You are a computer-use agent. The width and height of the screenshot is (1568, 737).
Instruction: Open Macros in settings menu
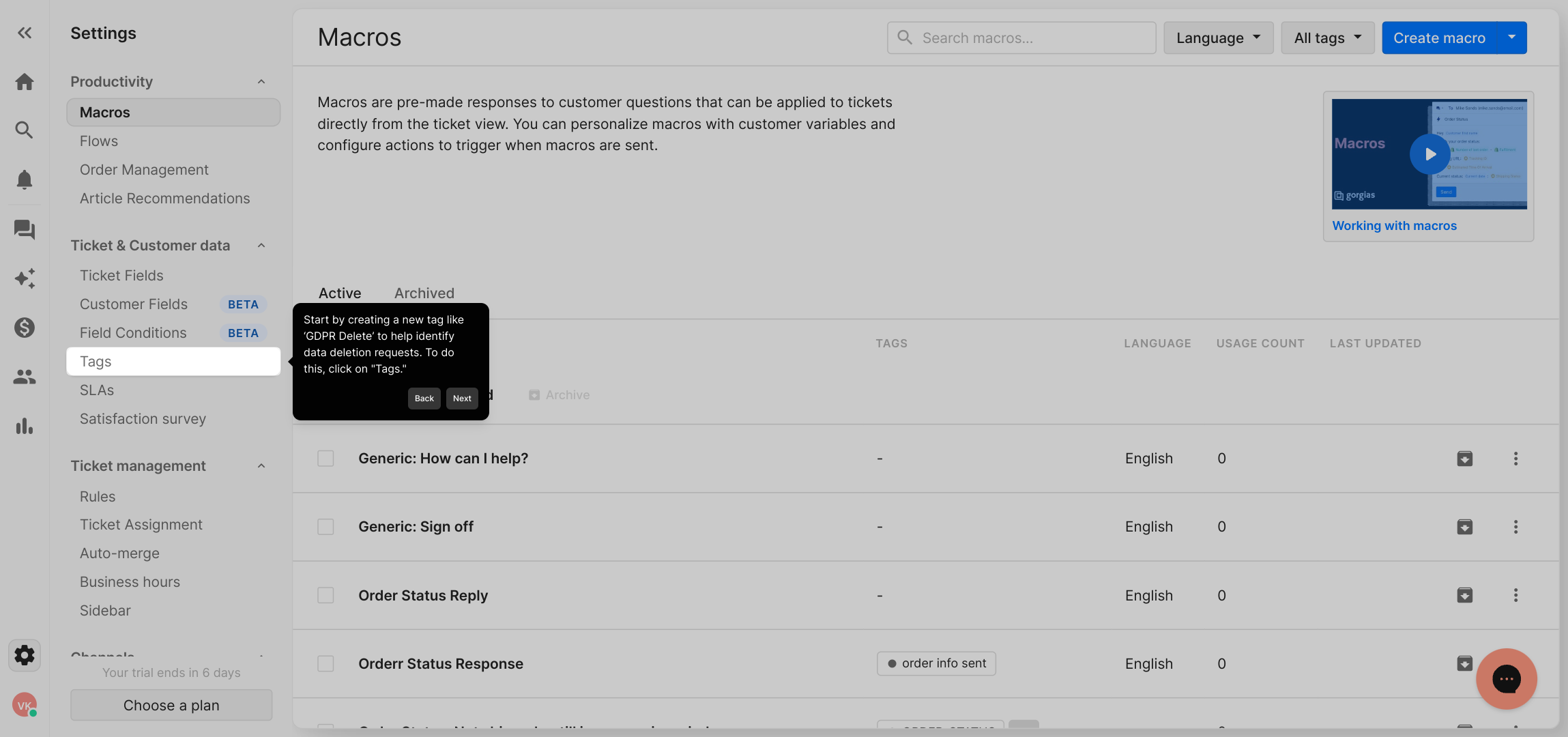point(173,113)
